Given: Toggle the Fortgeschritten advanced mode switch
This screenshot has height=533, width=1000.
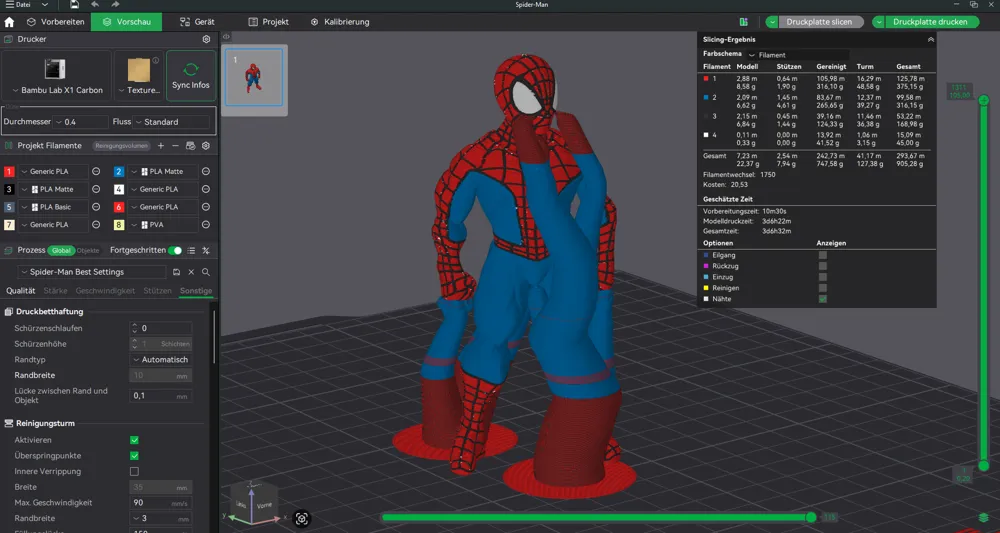Looking at the screenshot, I should click(175, 251).
